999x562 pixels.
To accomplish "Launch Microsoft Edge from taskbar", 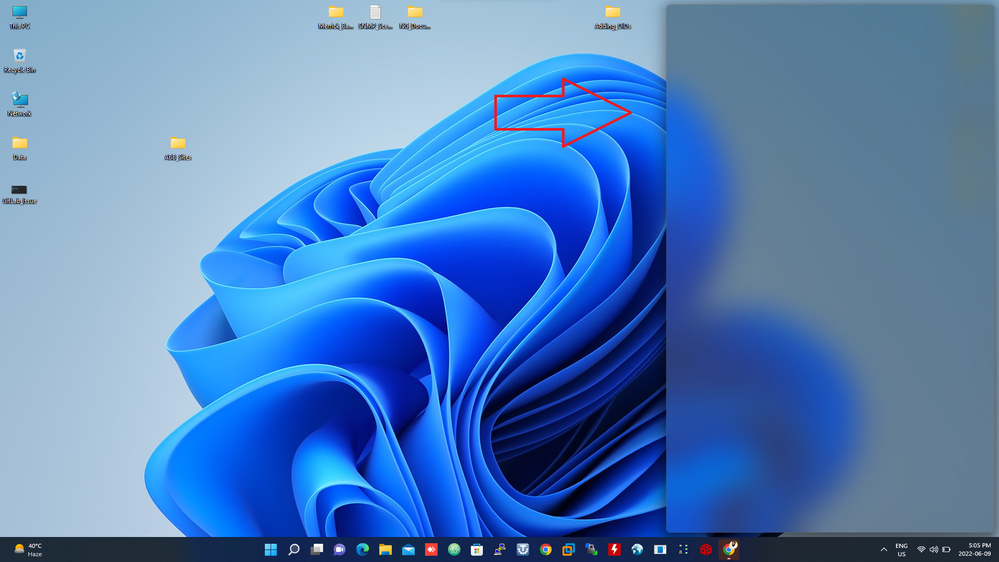I will coord(363,549).
